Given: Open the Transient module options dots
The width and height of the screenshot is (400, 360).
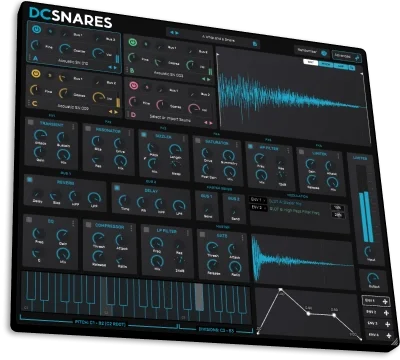Looking at the screenshot, I should [73, 127].
